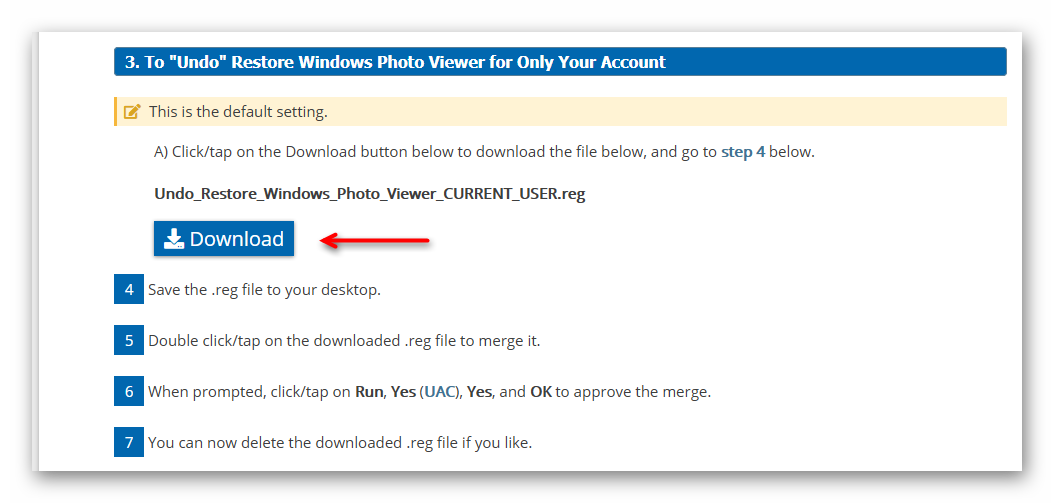The width and height of the screenshot is (1054, 503).
Task: Click the phrase "to approve the merge"
Action: [x=633, y=392]
